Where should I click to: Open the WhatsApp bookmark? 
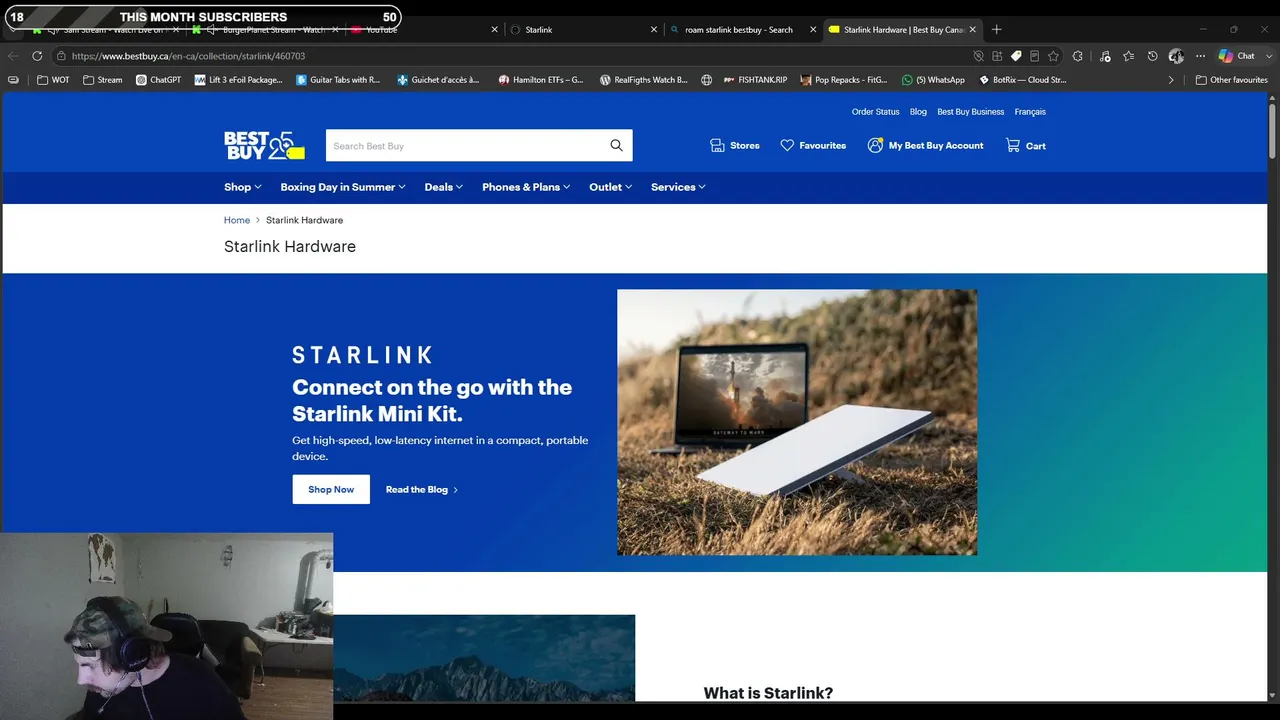(933, 80)
